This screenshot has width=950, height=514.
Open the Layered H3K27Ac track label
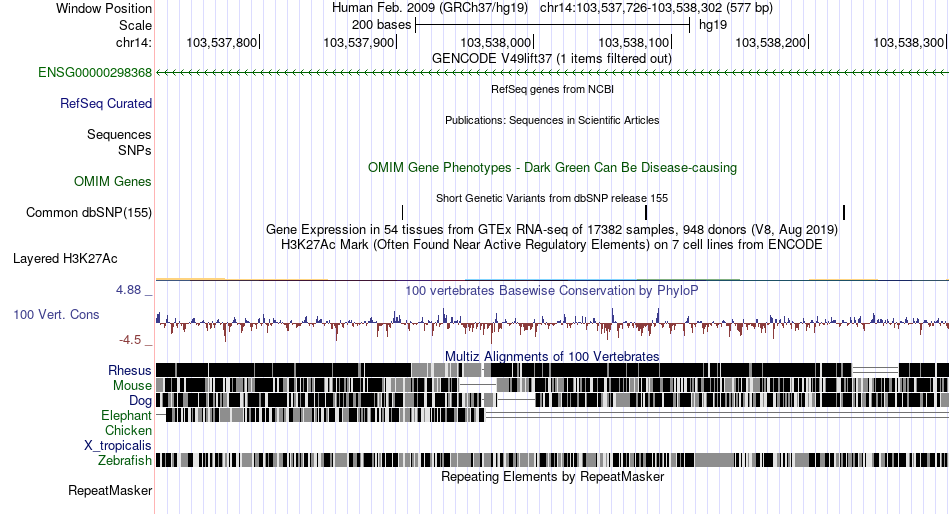pyautogui.click(x=65, y=259)
